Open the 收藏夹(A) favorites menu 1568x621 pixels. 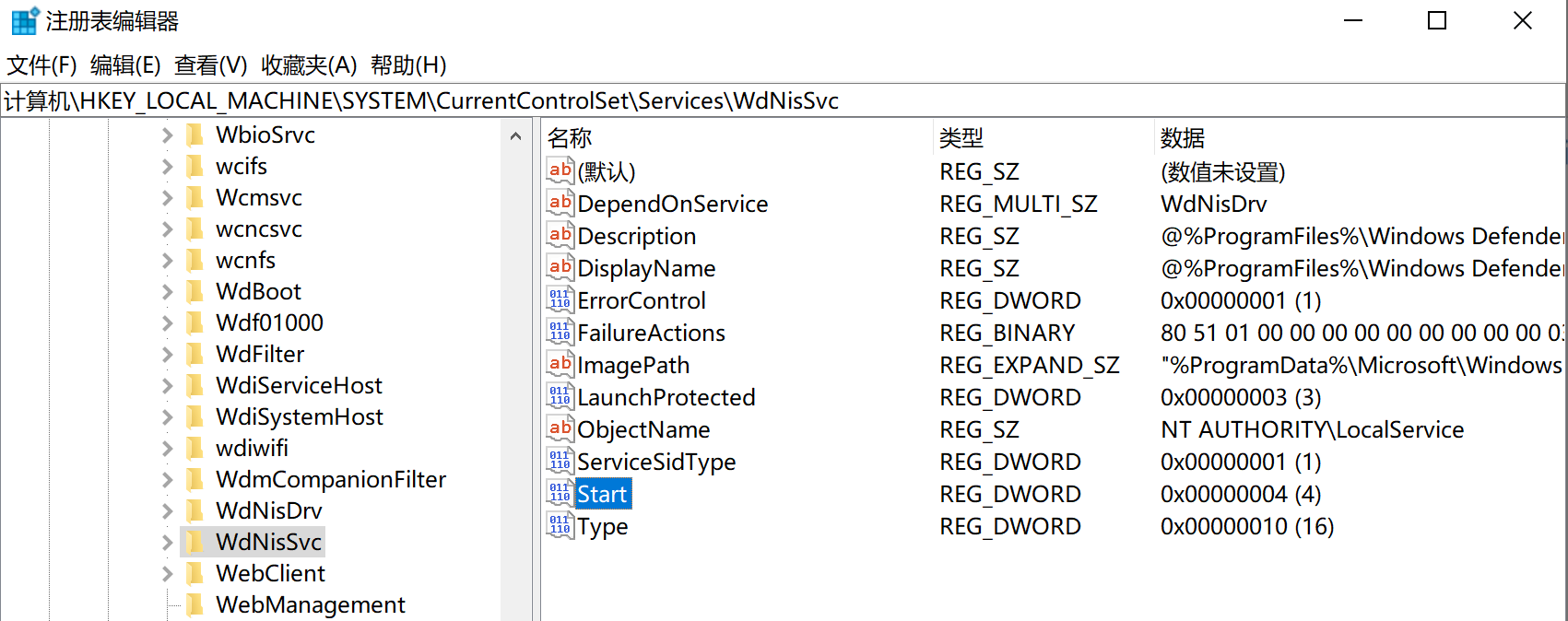click(x=309, y=65)
